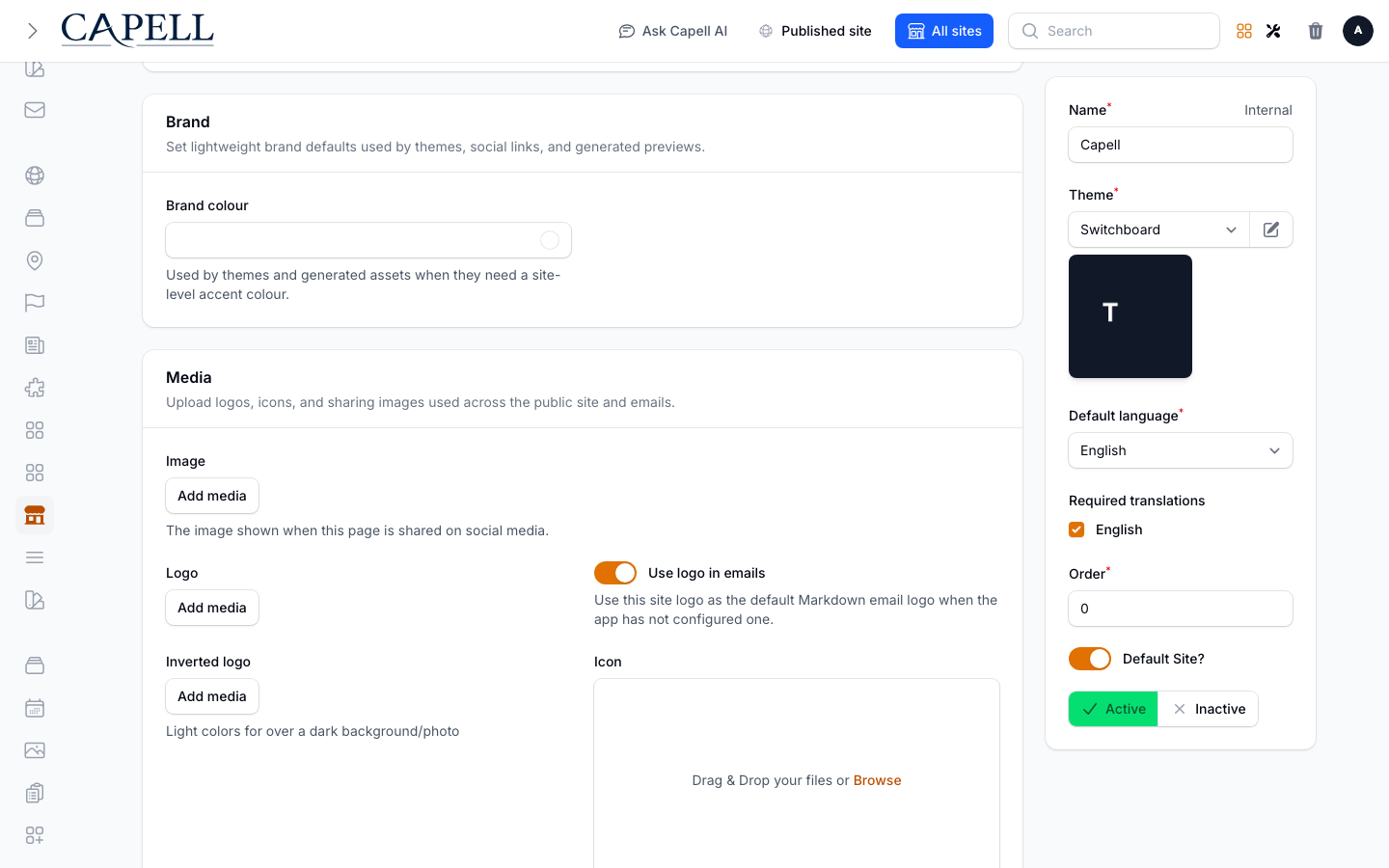Image resolution: width=1389 pixels, height=868 pixels.
Task: Open the Brand colour picker circle swatch
Action: pos(550,240)
